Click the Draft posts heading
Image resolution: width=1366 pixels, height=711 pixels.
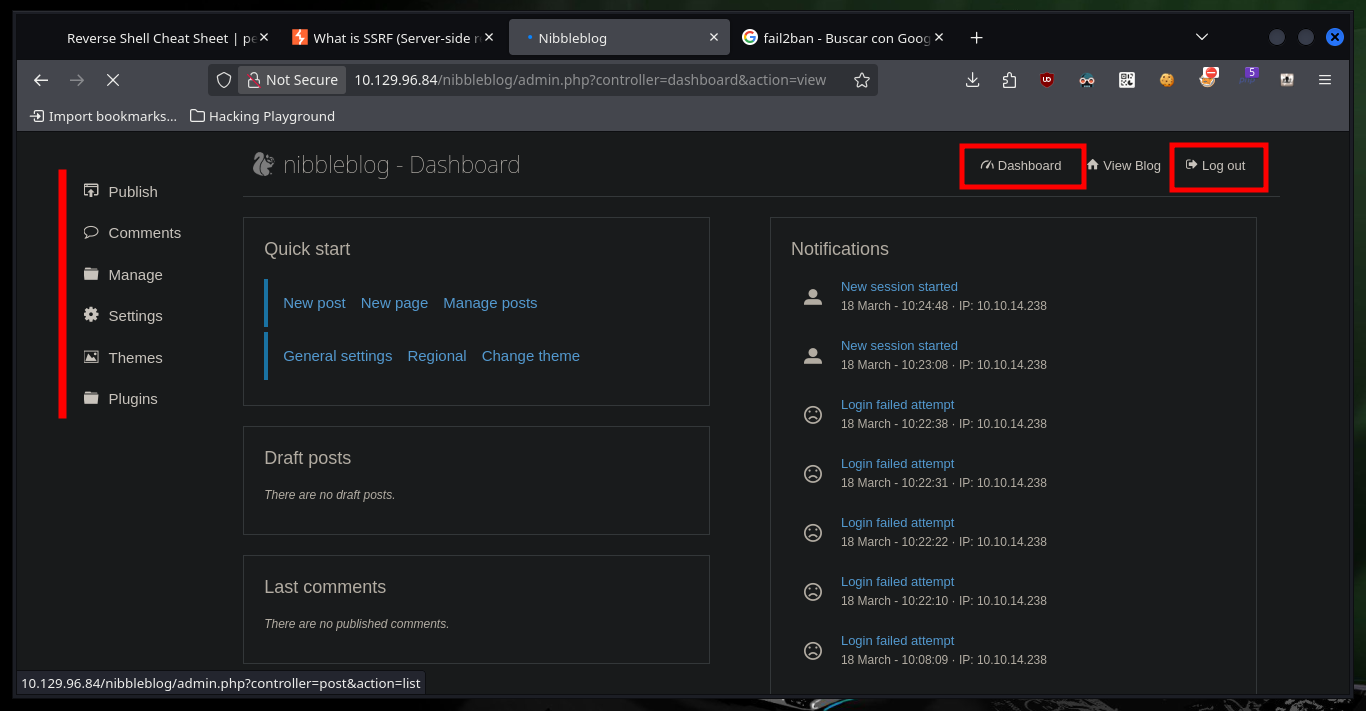coord(307,457)
